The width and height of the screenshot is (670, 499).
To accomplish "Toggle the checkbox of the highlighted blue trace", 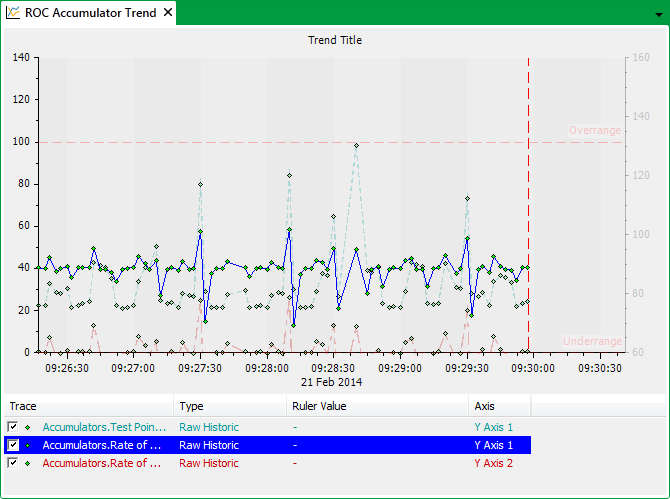I will point(12,445).
